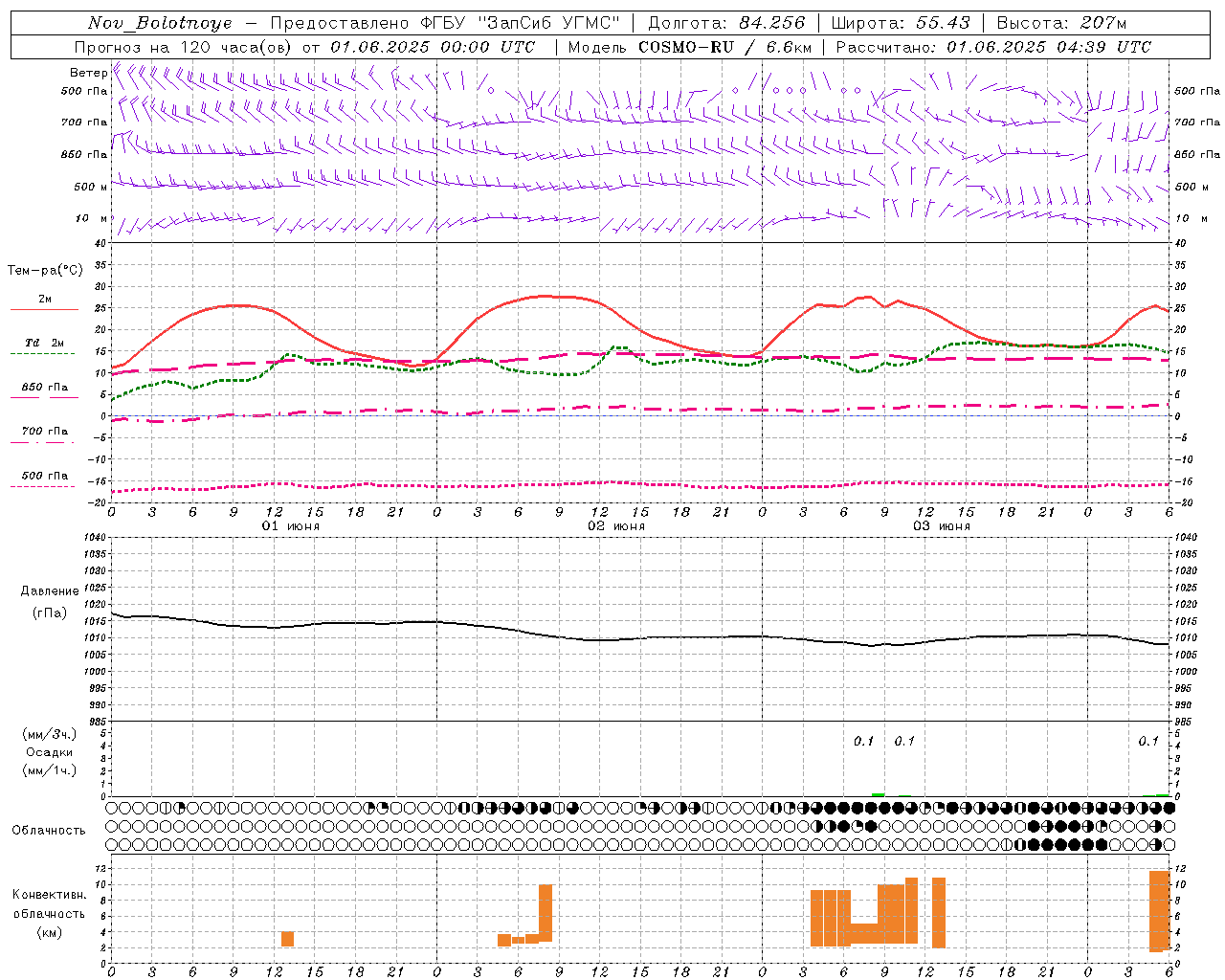Click Рассчитано: 01.06.2025 04:39 UTC
This screenshot has width=1225, height=980.
(x=993, y=47)
